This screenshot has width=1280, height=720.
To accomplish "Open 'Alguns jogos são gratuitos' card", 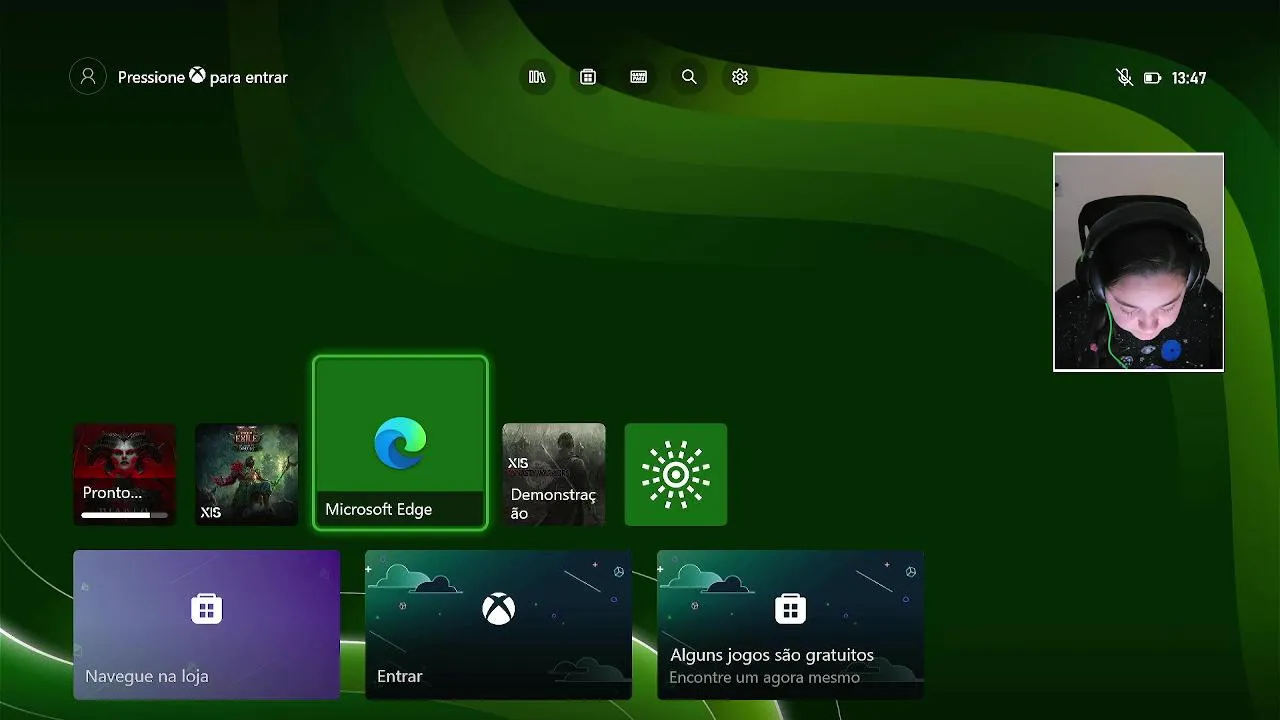I will 790,625.
